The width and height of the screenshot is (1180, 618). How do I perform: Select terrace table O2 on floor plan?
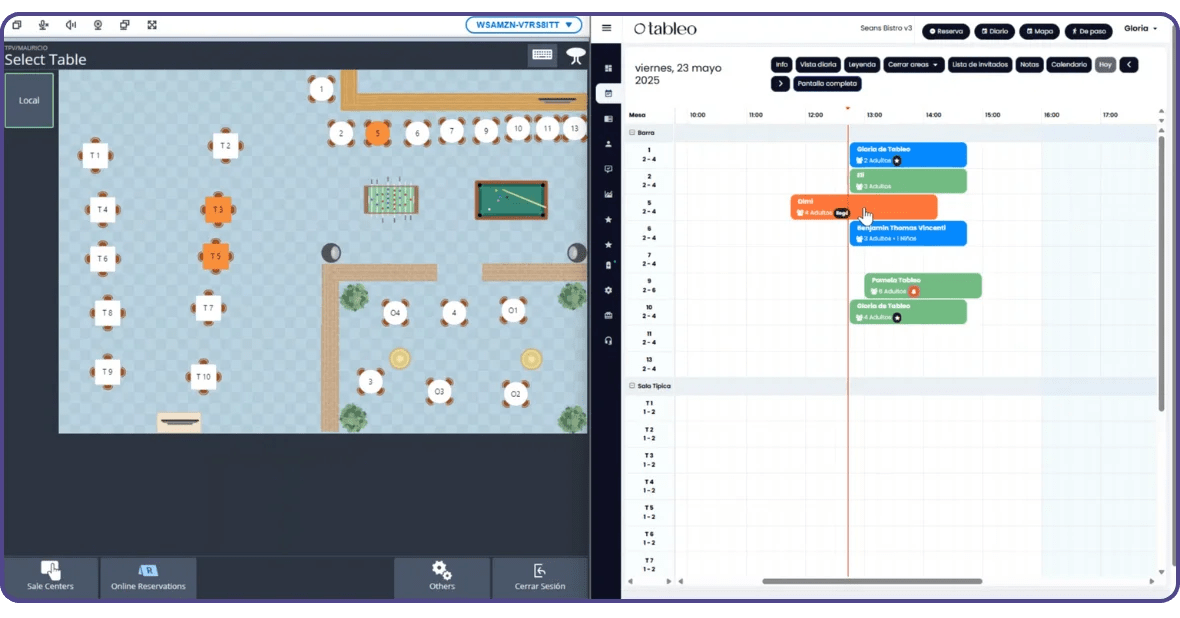[x=515, y=394]
